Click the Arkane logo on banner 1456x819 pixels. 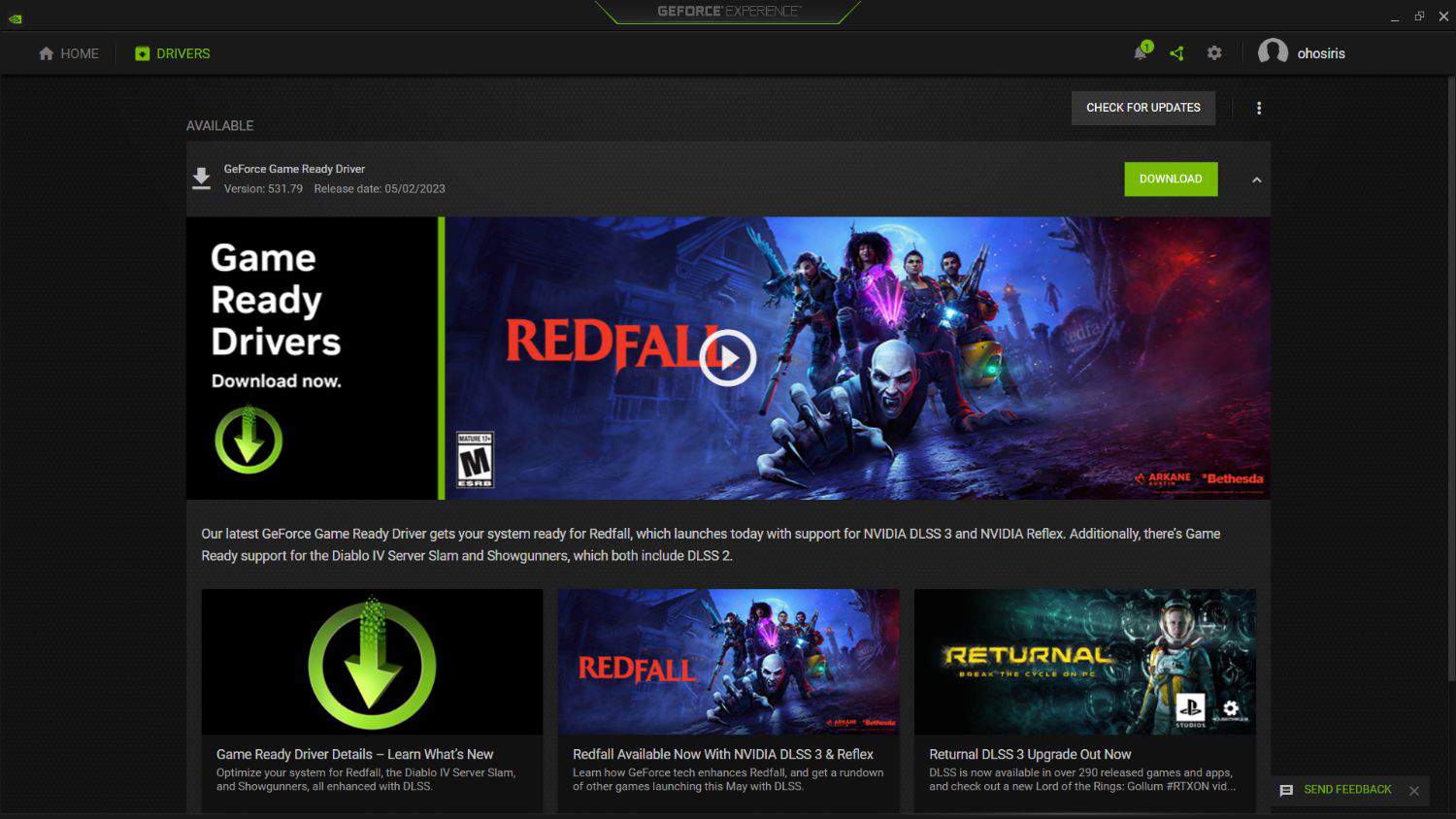[1163, 478]
